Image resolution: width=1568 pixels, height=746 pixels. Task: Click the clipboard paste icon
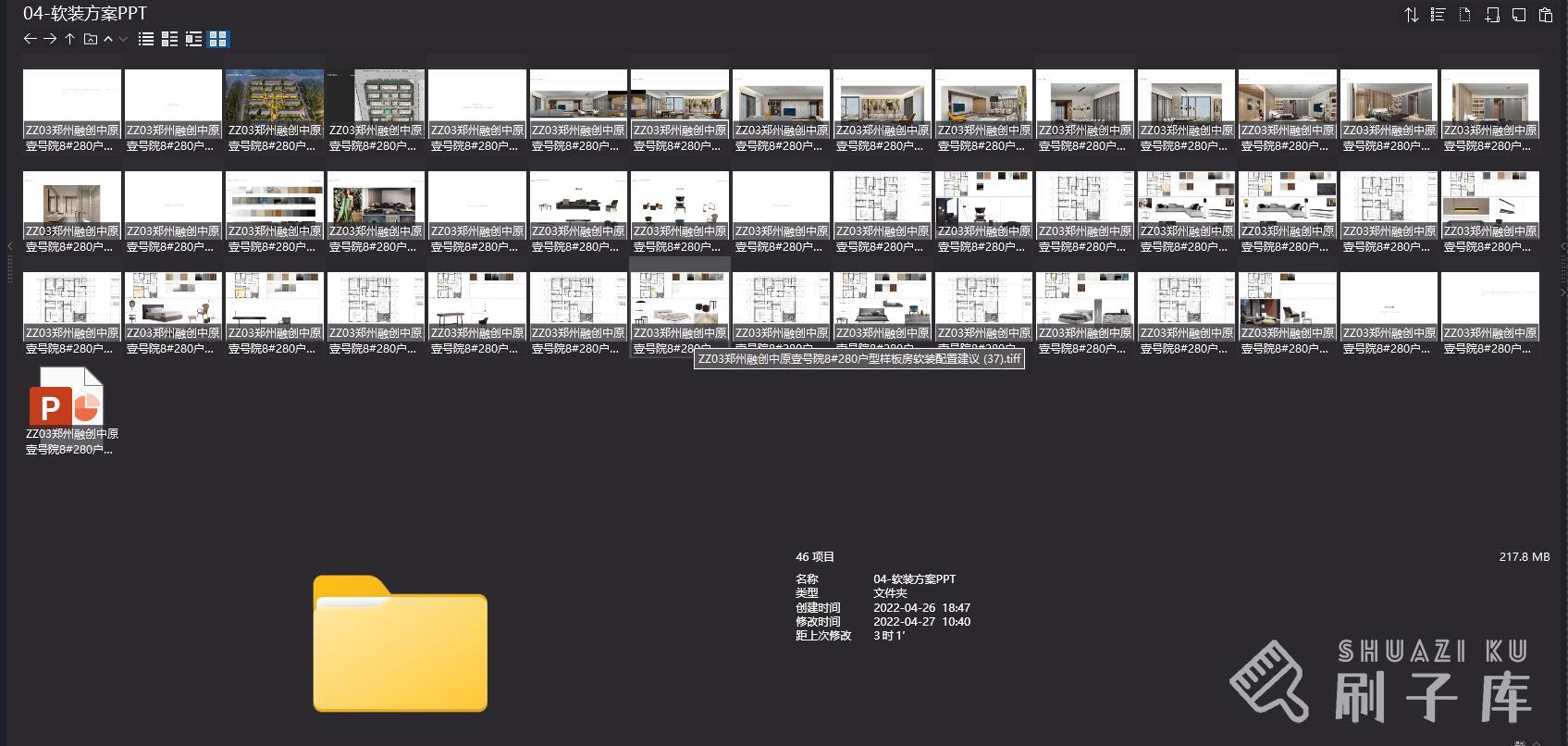pos(1545,15)
